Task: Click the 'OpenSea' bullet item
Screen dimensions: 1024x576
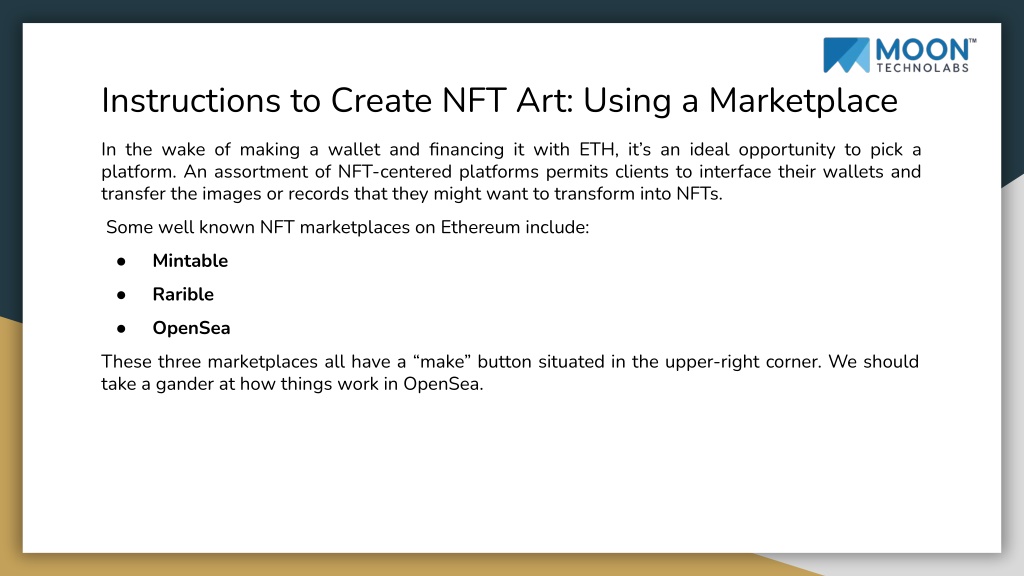Action: [x=191, y=328]
